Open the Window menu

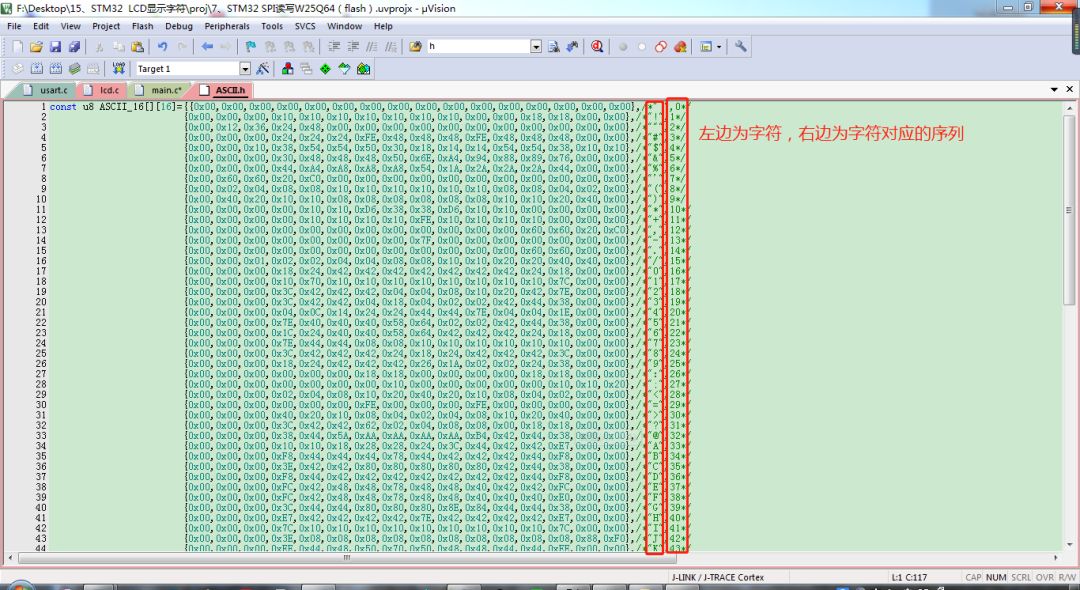coord(344,26)
